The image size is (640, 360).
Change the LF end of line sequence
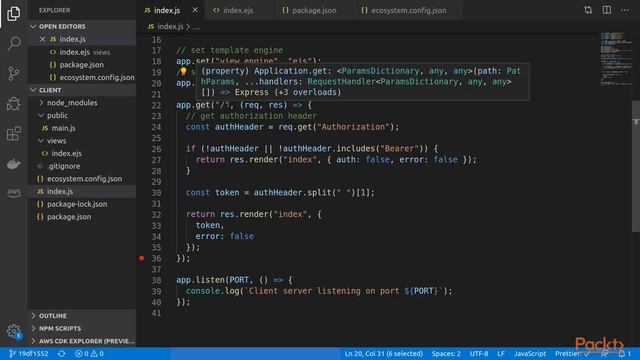501,353
